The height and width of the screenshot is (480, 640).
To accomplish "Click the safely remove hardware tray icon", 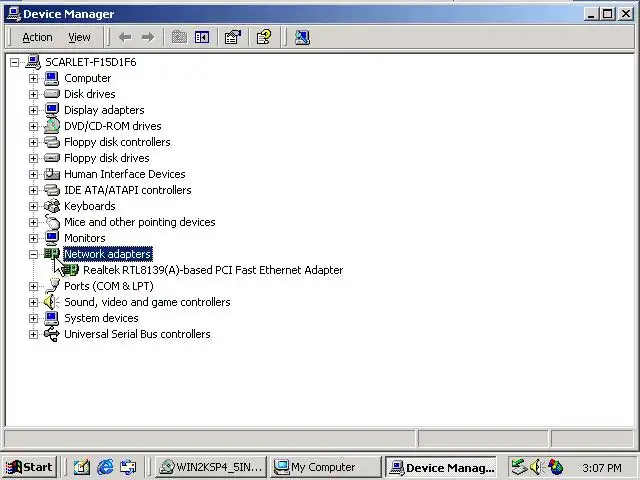I will coord(519,467).
